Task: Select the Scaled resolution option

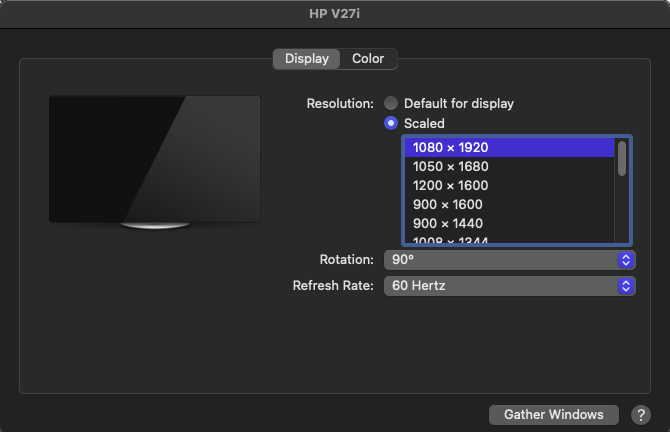Action: tap(391, 123)
